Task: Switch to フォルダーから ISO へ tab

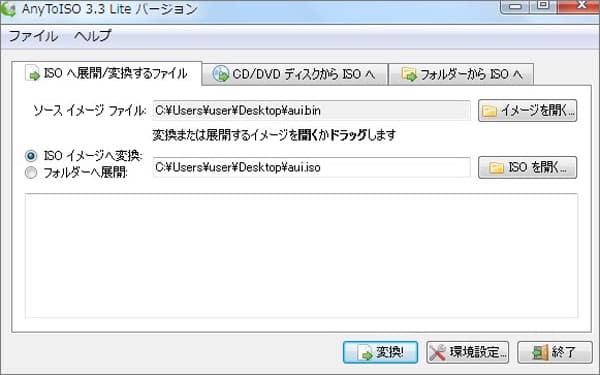Action: 461,74
